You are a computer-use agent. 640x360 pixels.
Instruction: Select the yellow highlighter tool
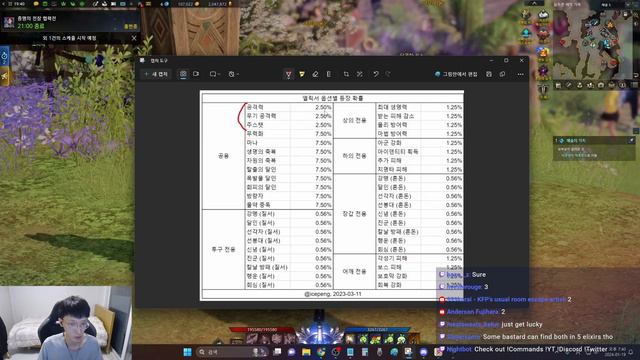coord(302,74)
